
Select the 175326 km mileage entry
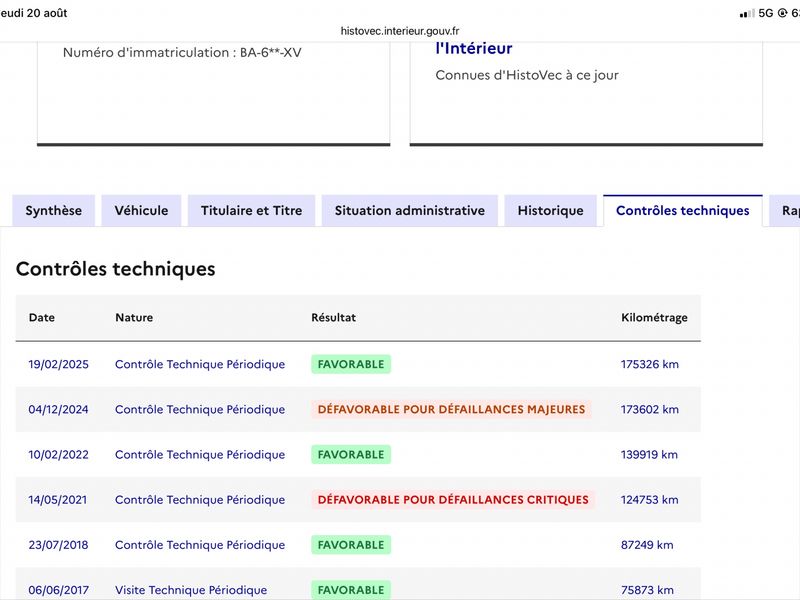[649, 364]
